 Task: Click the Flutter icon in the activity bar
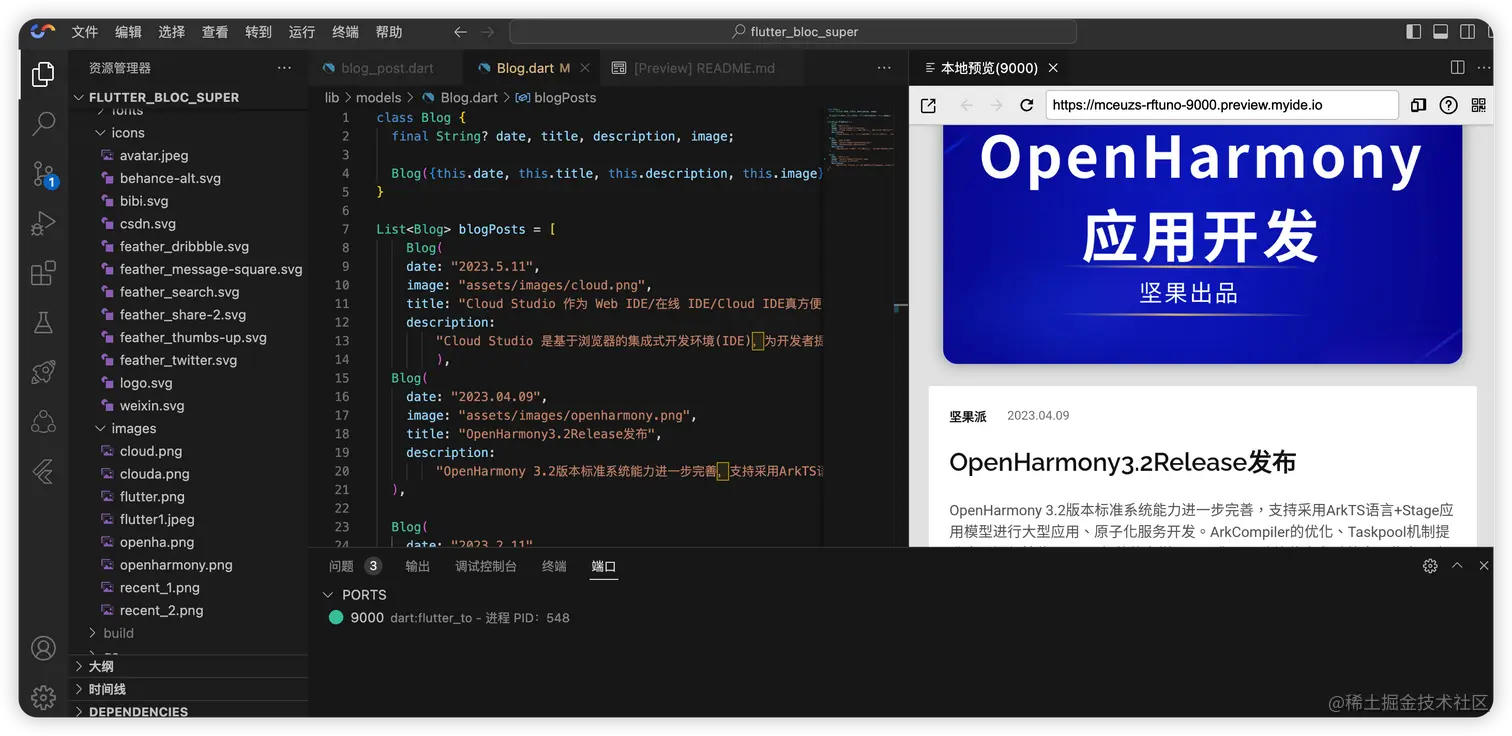[x=43, y=471]
